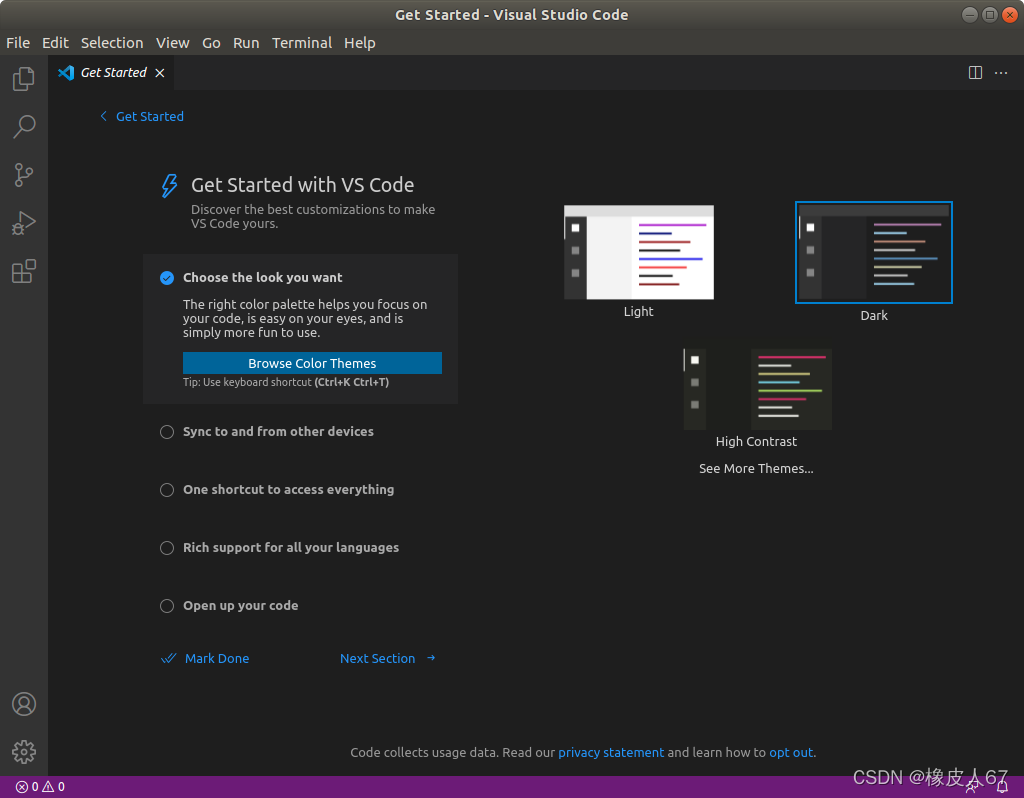
Task: Open notifications via the bell icon
Action: (1002, 786)
